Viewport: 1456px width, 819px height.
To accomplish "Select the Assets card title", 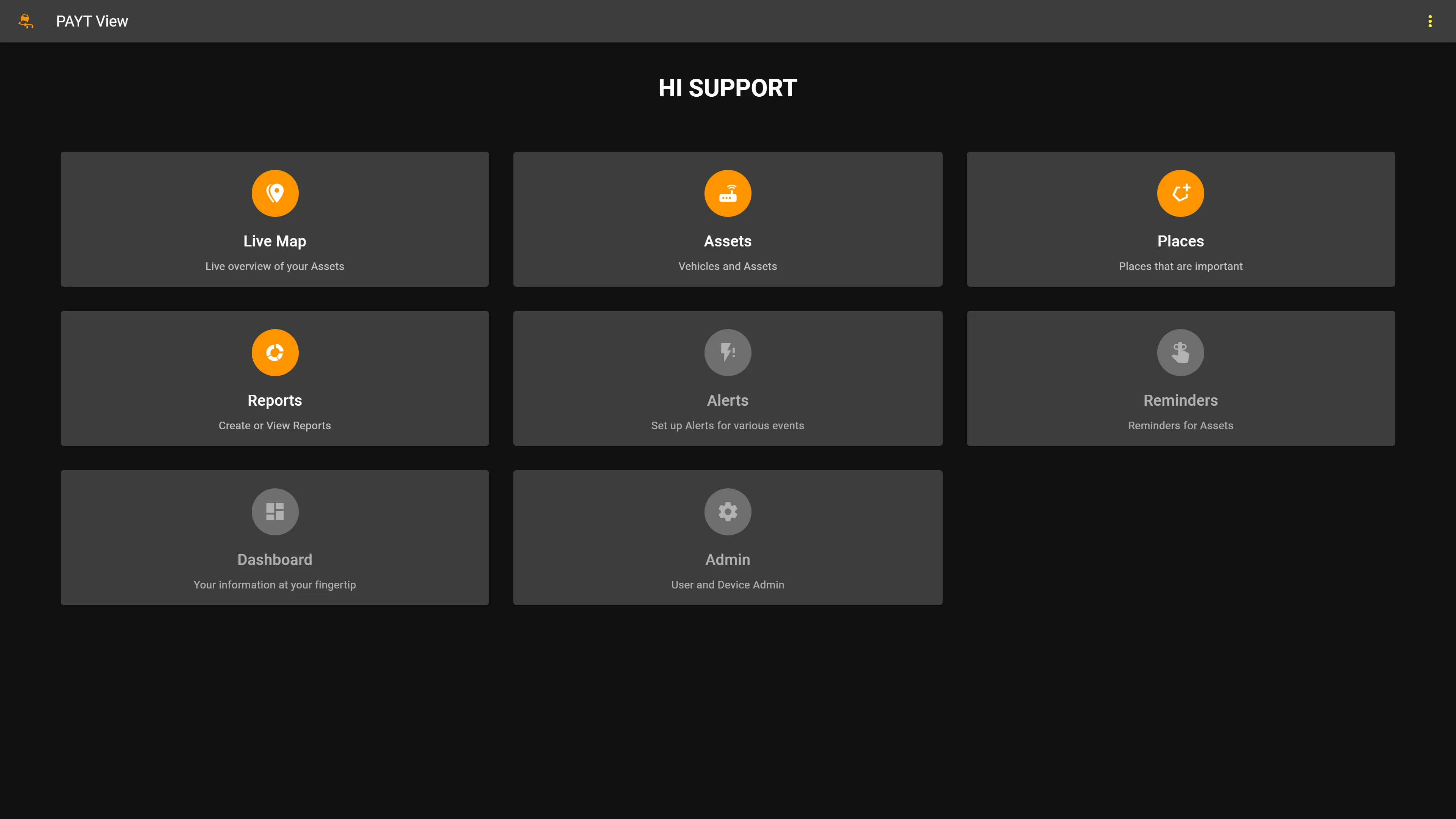I will (x=728, y=242).
